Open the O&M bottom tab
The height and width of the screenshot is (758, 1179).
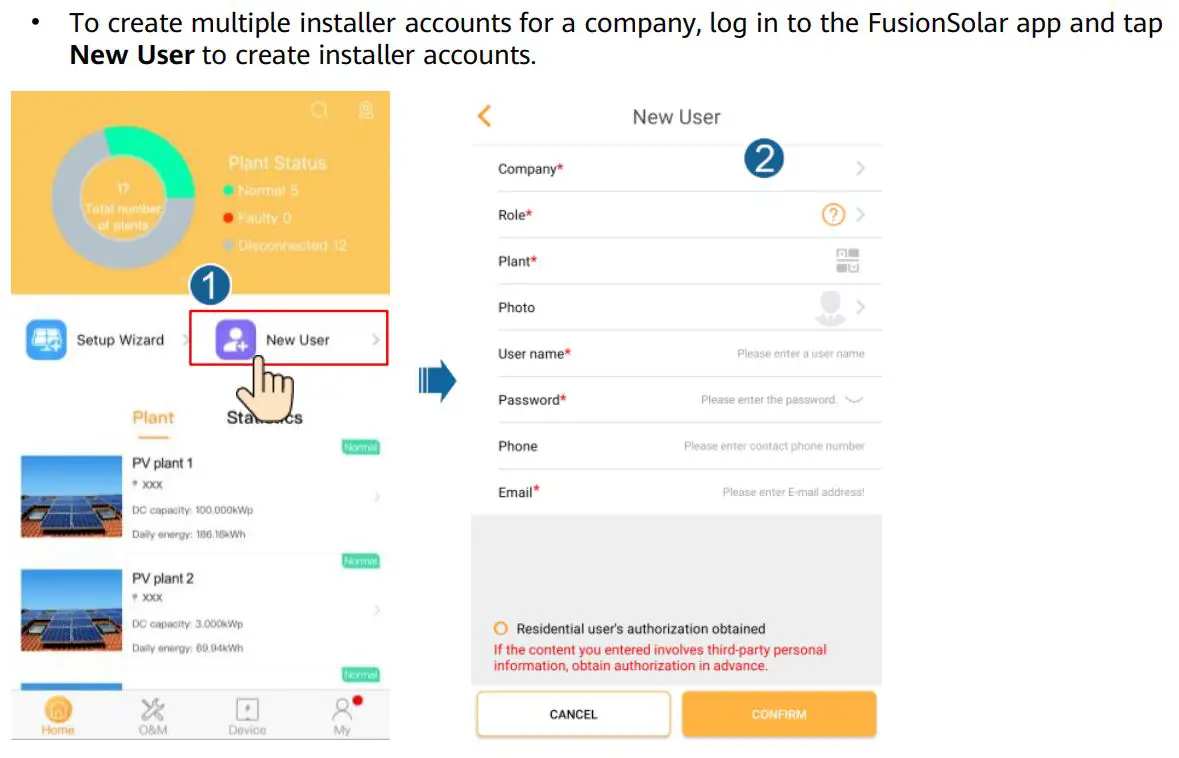tap(153, 716)
